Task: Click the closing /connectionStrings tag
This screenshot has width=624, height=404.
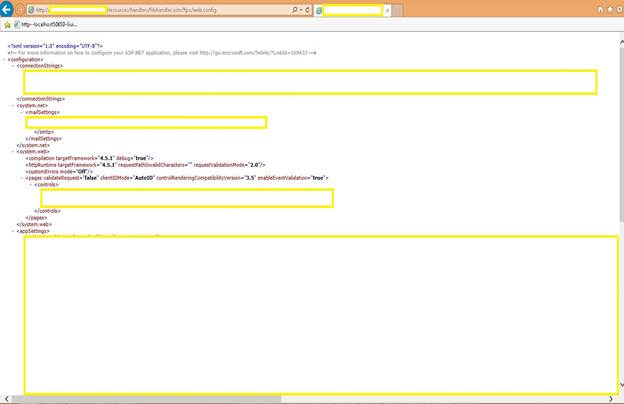Action: [x=41, y=99]
